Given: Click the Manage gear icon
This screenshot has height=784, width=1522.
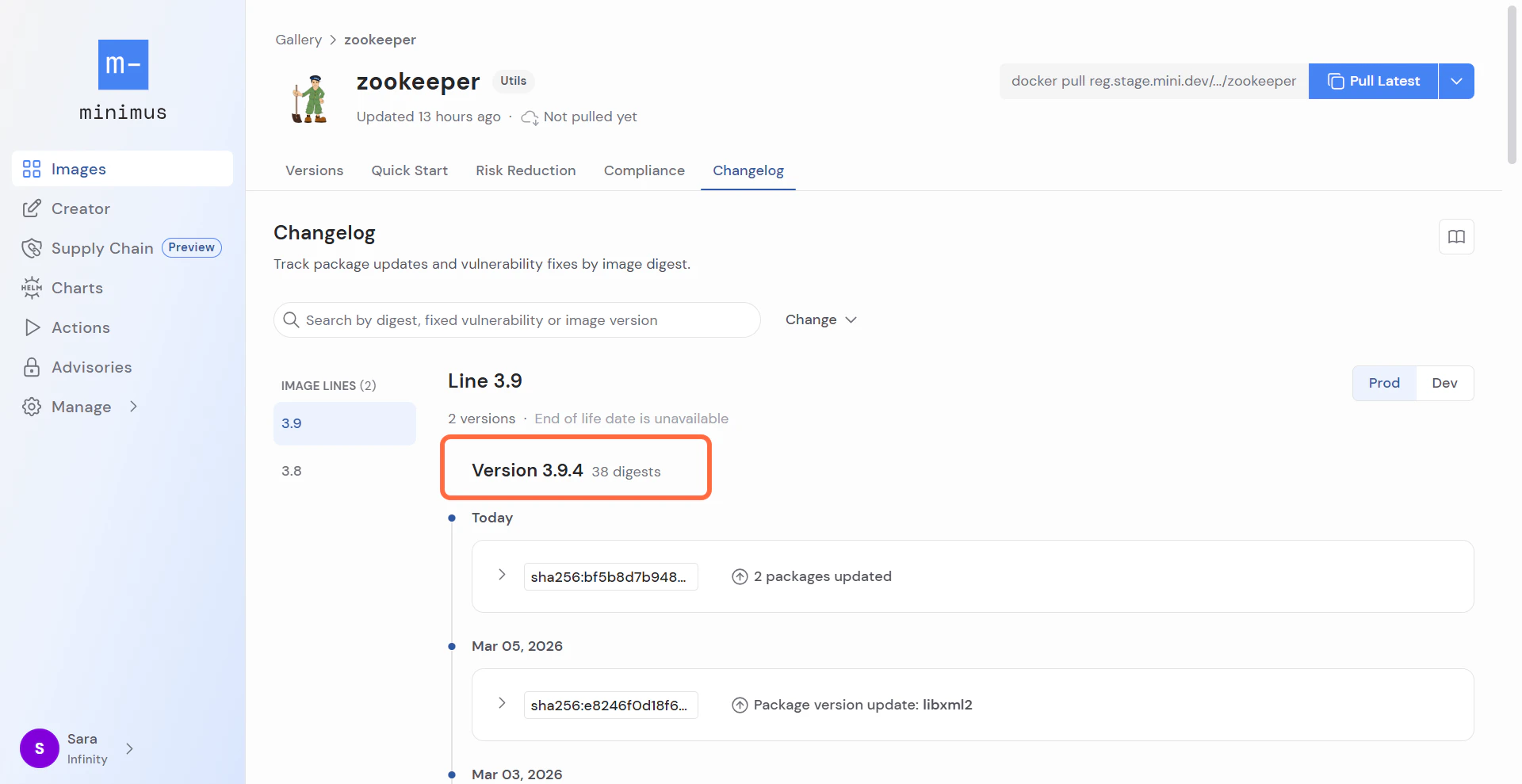Looking at the screenshot, I should pos(32,407).
